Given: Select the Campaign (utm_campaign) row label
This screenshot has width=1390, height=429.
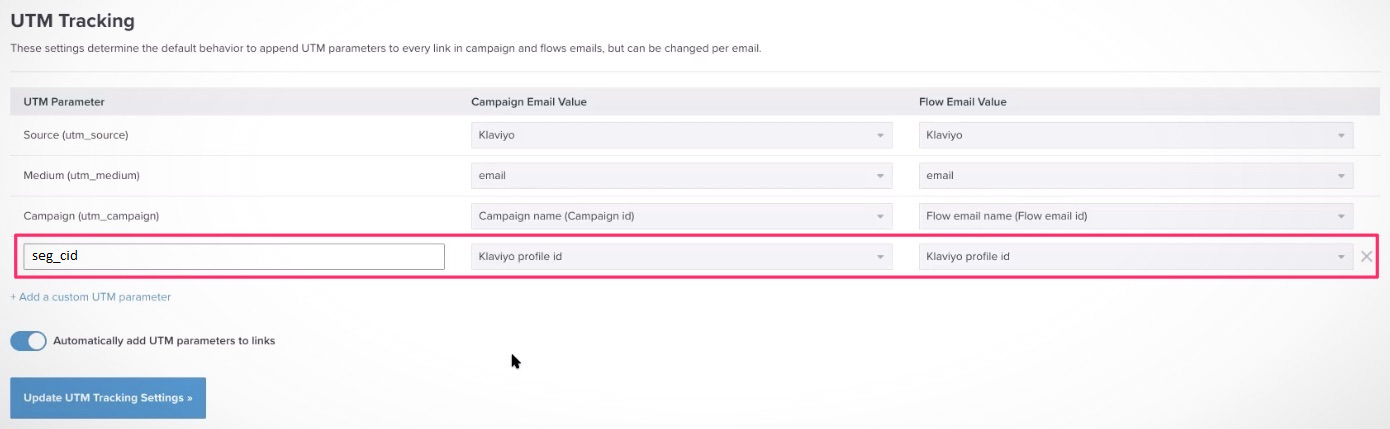Looking at the screenshot, I should coord(91,215).
